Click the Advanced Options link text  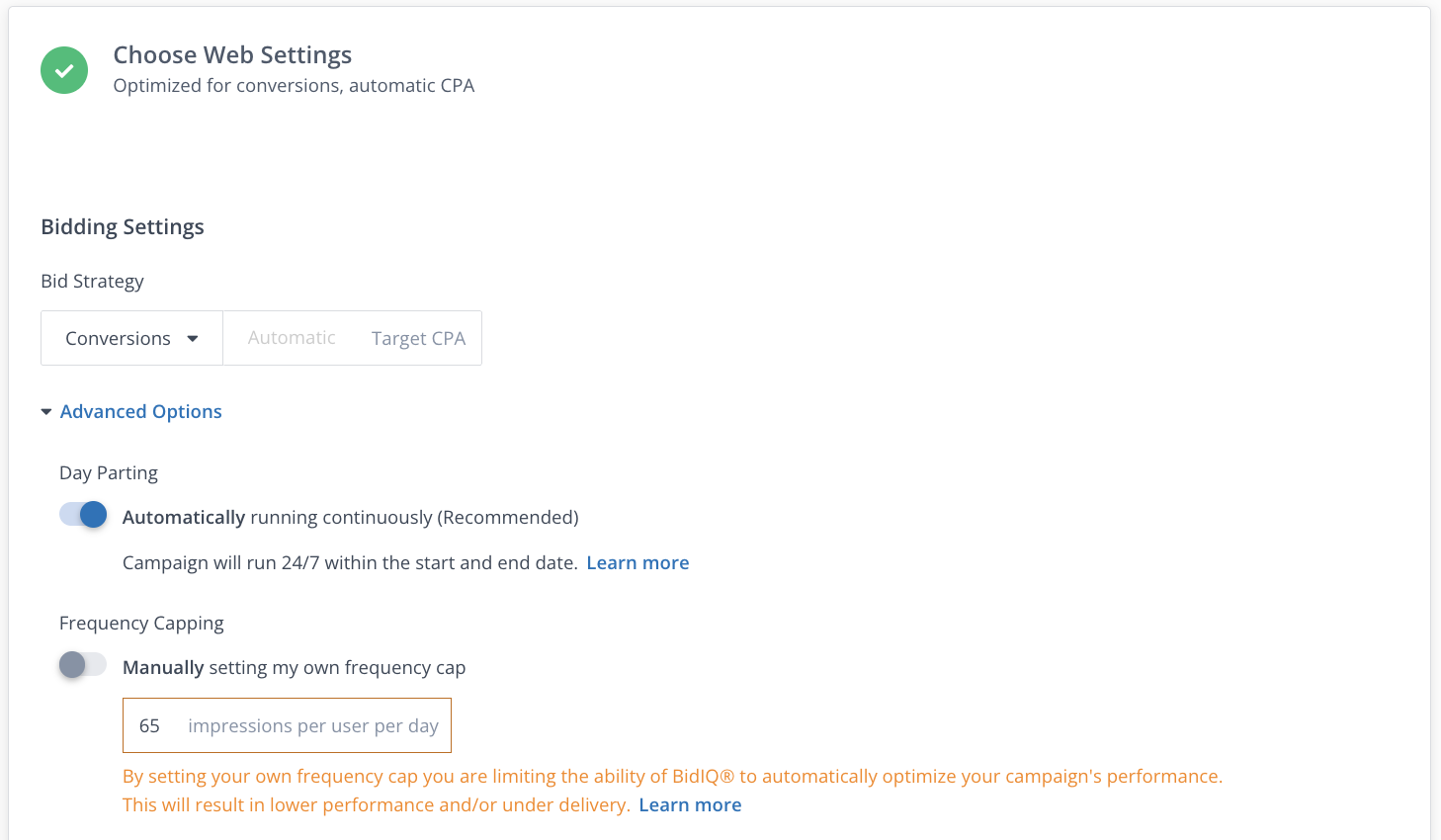[140, 412]
